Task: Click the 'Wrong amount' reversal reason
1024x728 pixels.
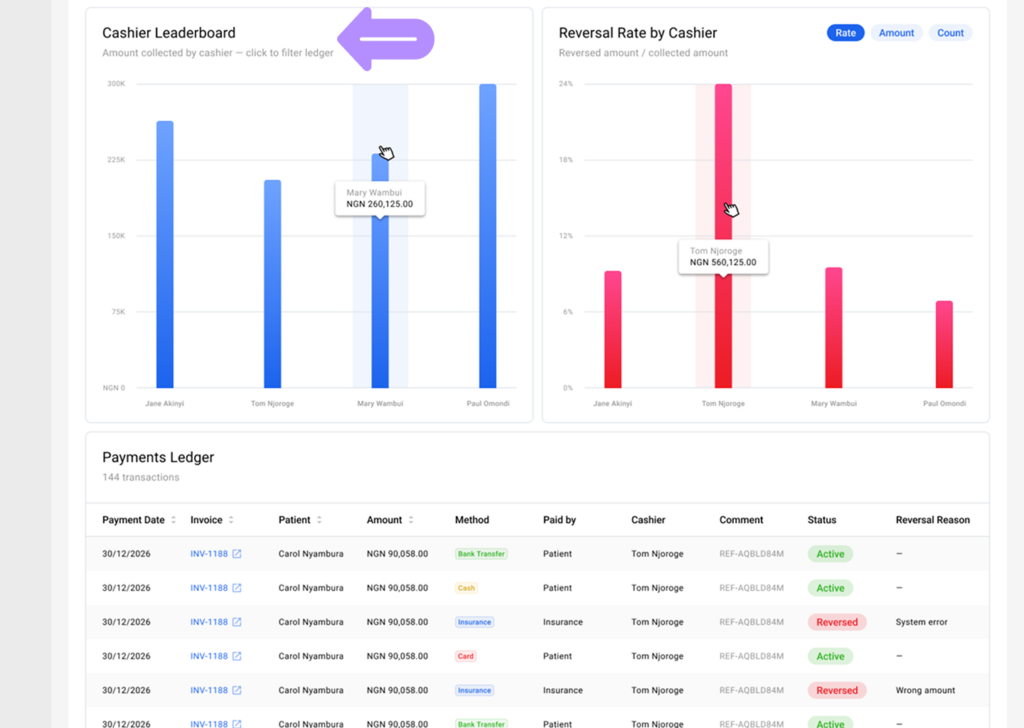Action: pos(925,690)
